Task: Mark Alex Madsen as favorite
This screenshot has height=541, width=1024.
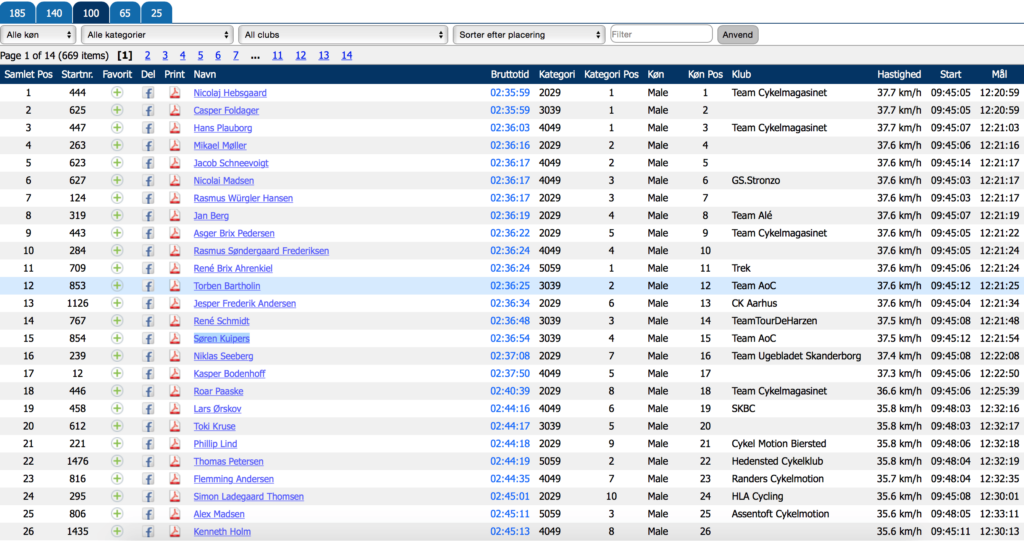Action: tap(117, 514)
